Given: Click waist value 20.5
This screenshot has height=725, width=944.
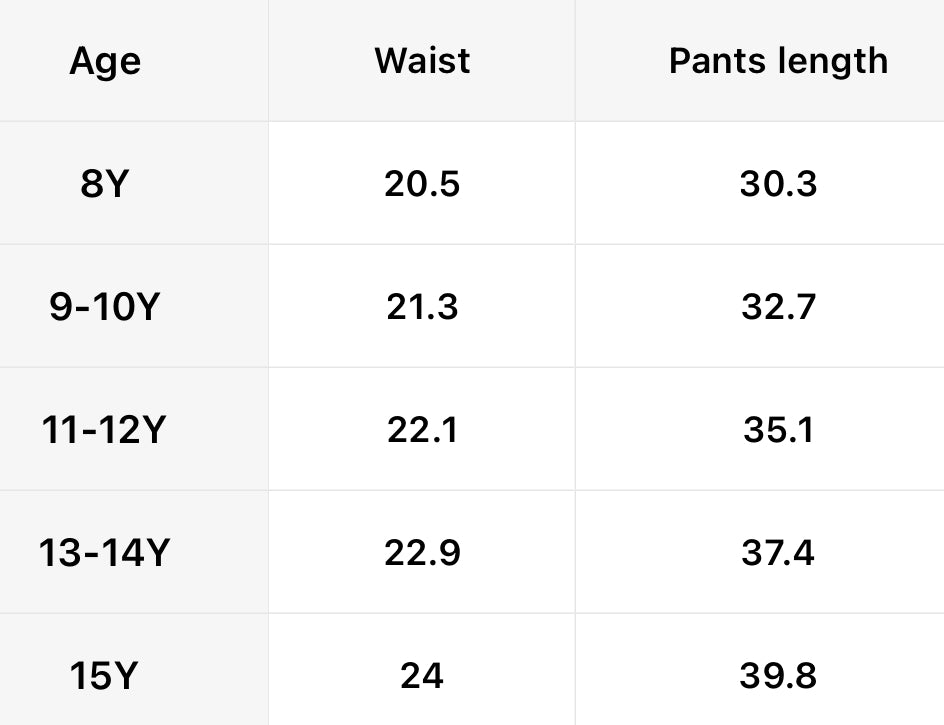Looking at the screenshot, I should click(422, 184).
